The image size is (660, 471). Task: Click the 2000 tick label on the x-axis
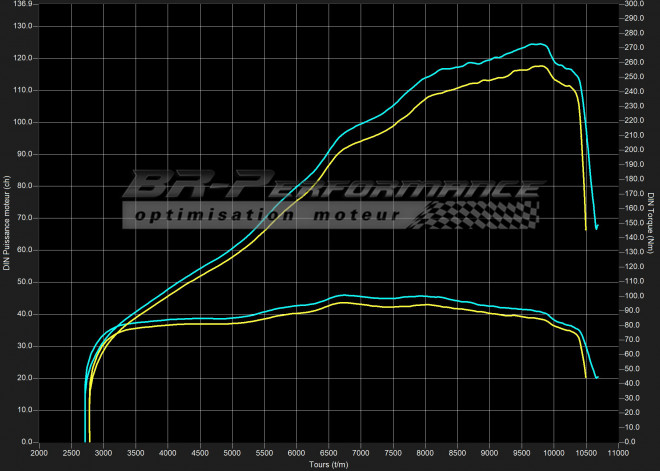tap(39, 452)
